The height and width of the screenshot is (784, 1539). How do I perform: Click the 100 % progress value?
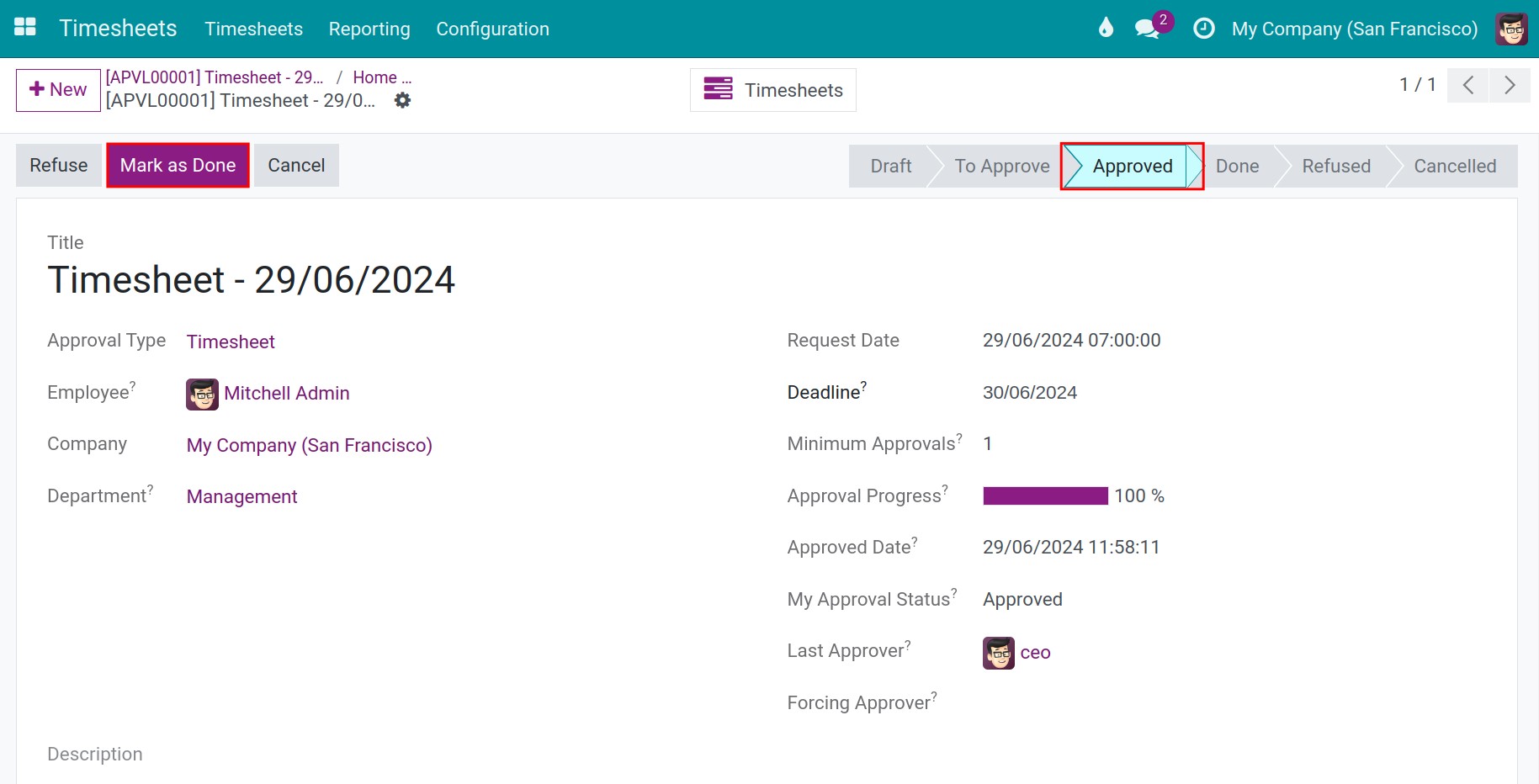point(1139,496)
